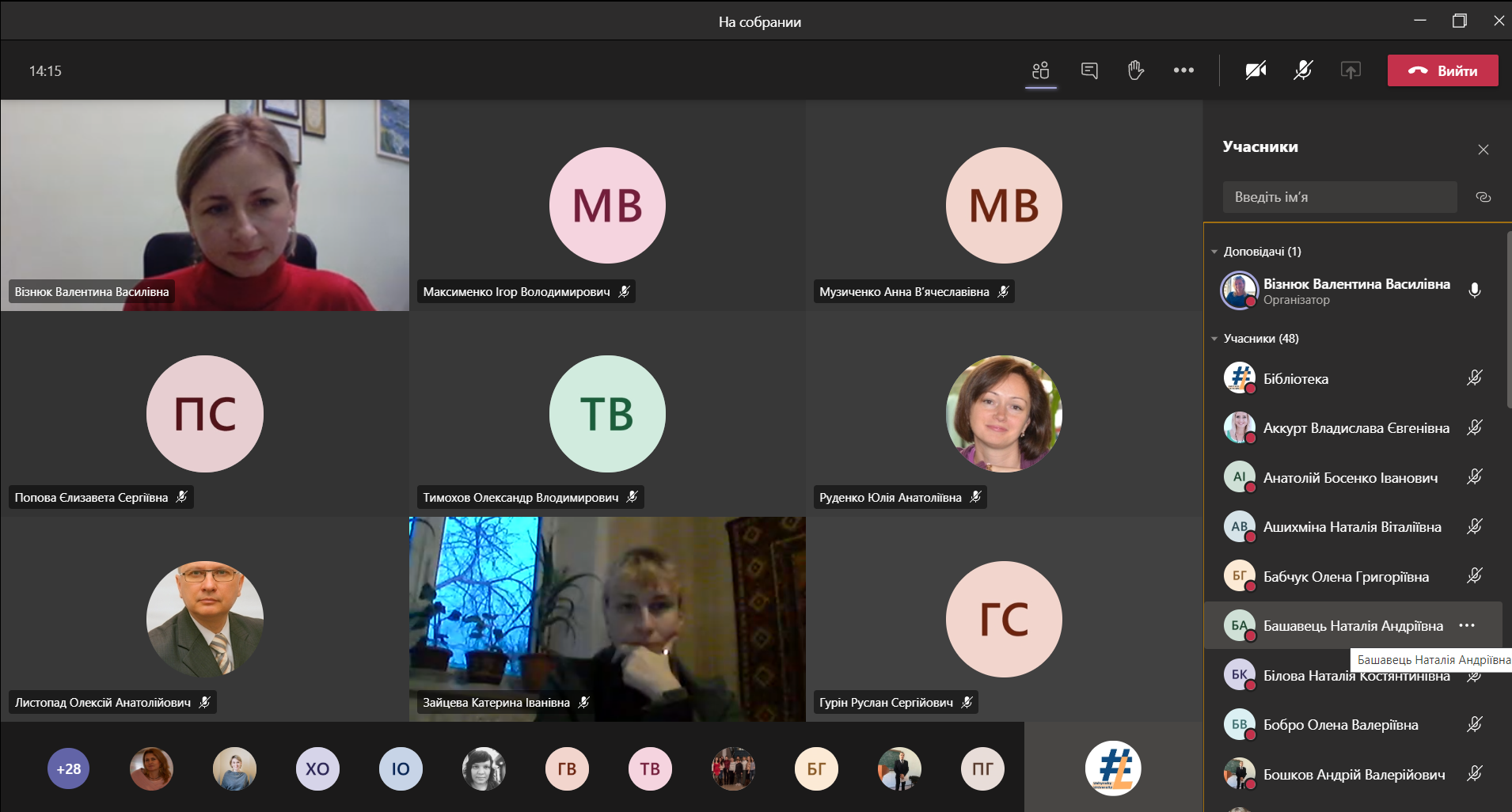Select Ашихміна Наталія Віталіївна in list
Image resolution: width=1512 pixels, height=812 pixels.
coord(1353,526)
